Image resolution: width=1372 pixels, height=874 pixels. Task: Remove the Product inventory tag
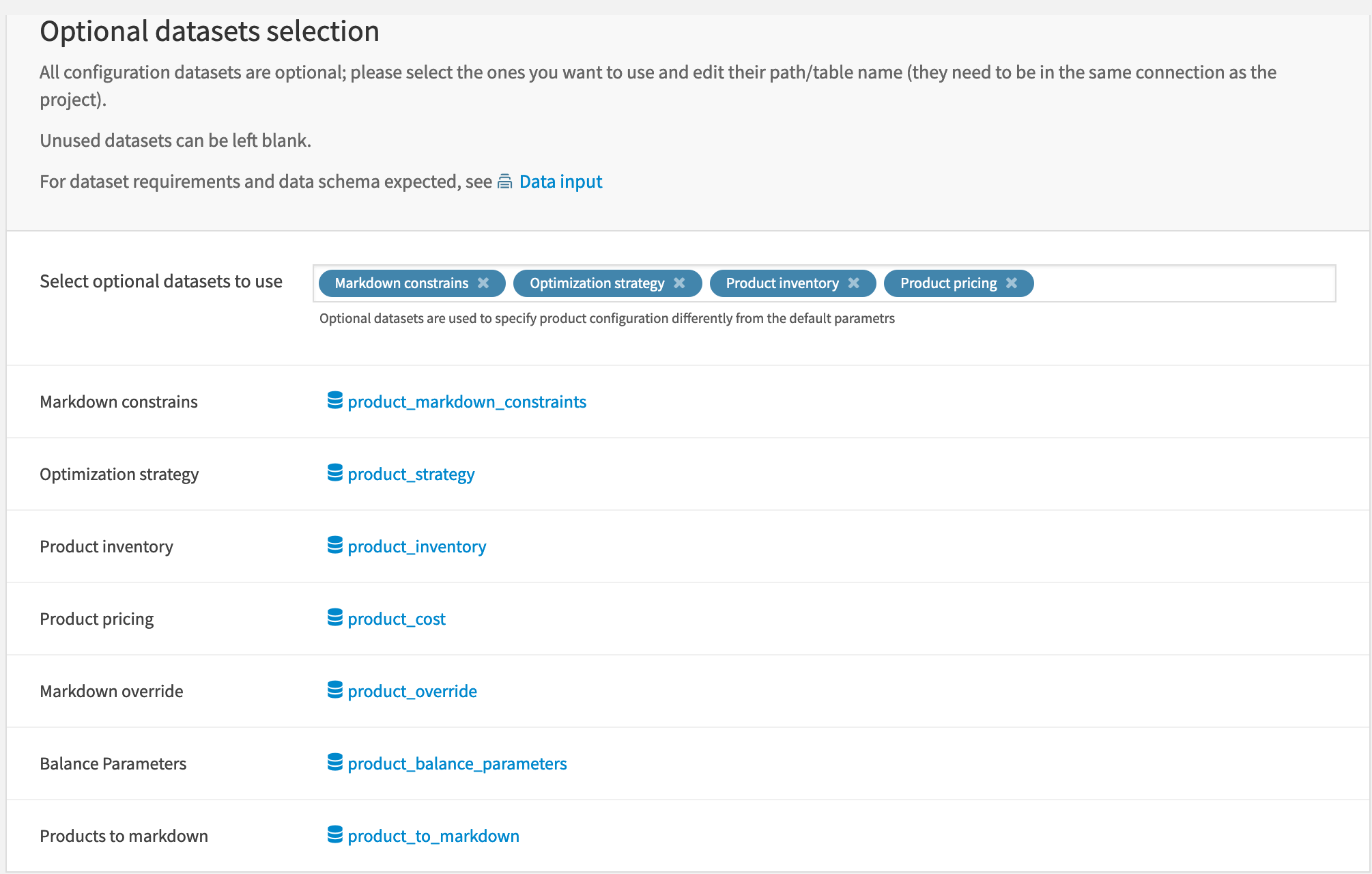coord(854,283)
